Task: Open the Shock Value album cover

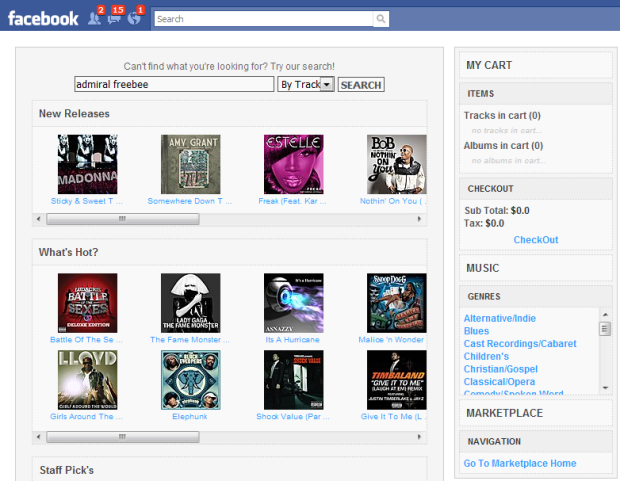Action: click(294, 380)
